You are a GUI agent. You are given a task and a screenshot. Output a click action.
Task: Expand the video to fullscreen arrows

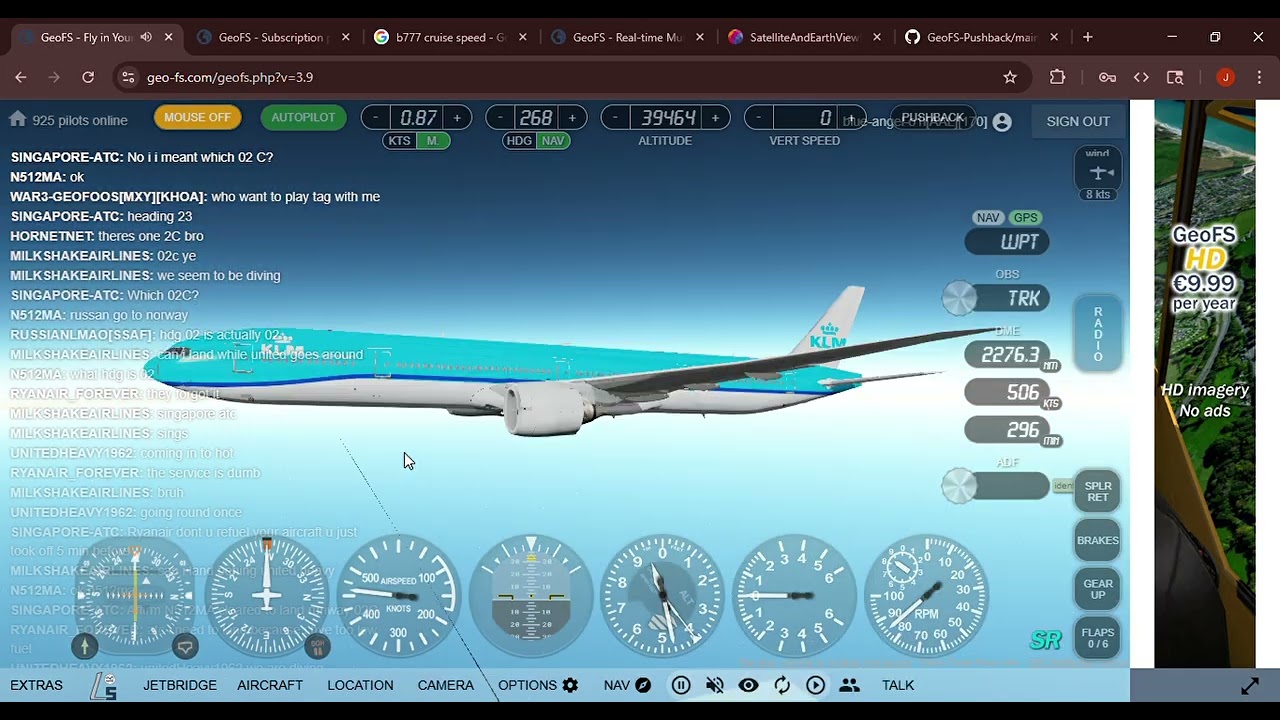[1250, 686]
